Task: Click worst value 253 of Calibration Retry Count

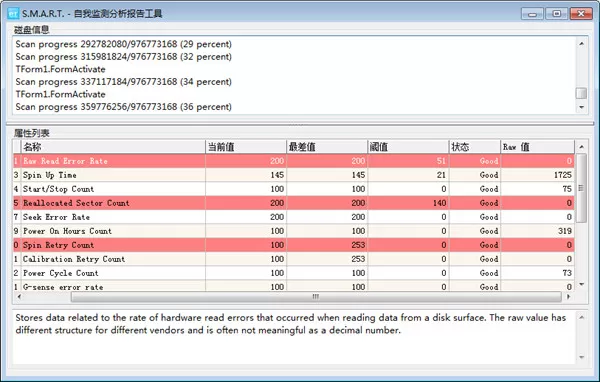Action: [358, 259]
